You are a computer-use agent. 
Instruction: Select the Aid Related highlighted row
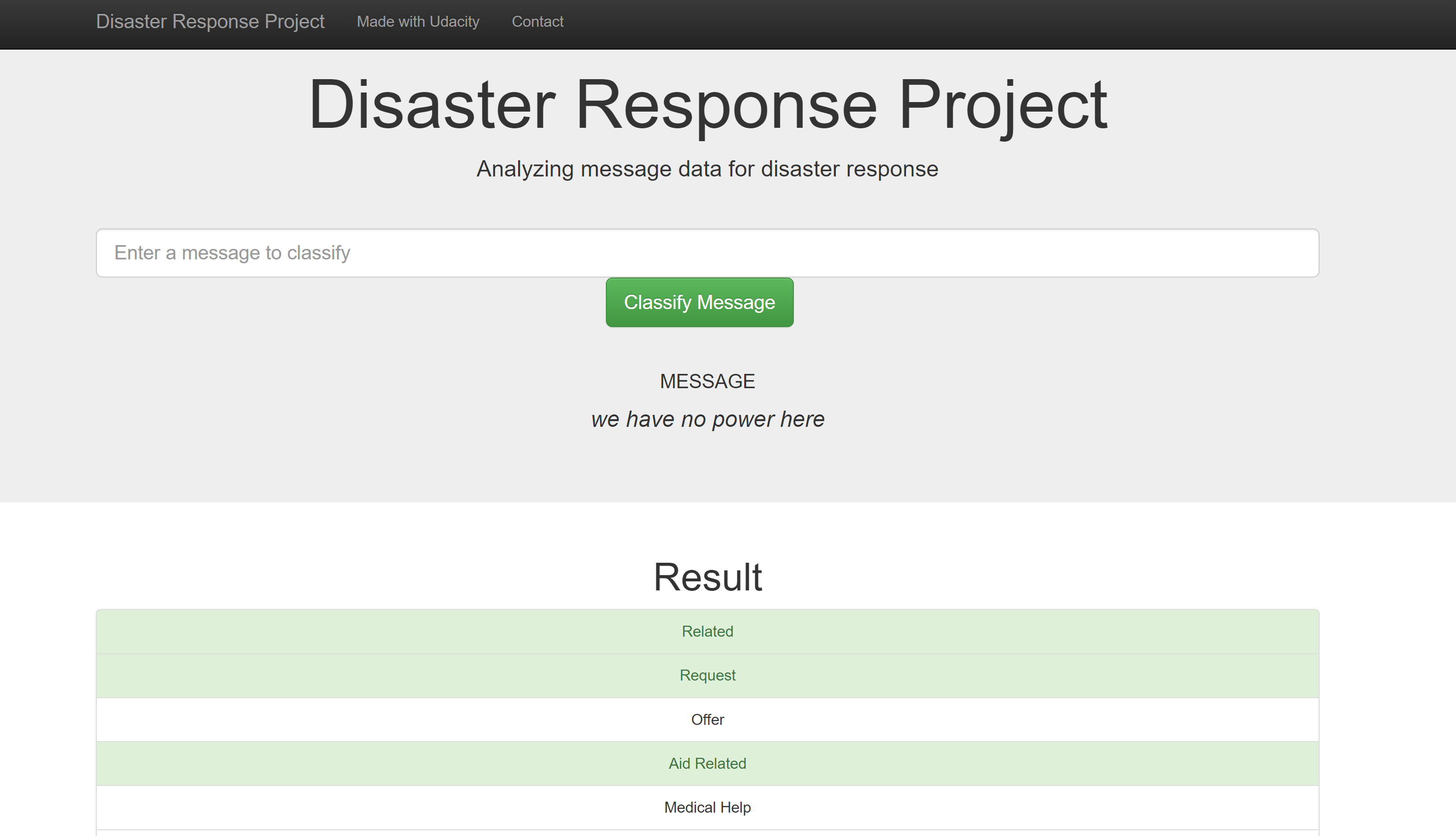[707, 763]
